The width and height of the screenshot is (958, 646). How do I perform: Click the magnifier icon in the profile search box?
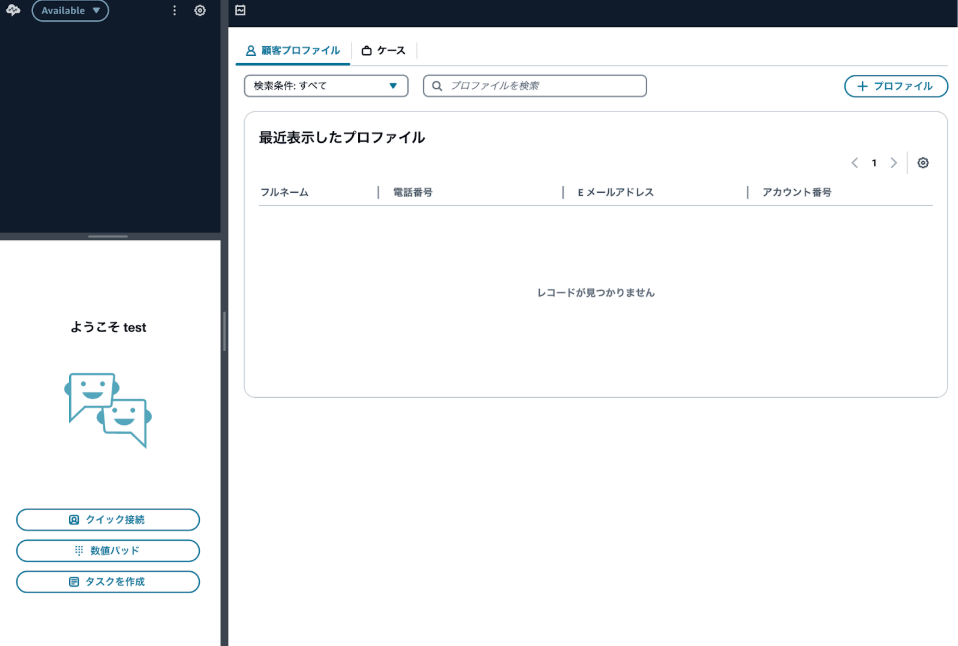point(436,86)
